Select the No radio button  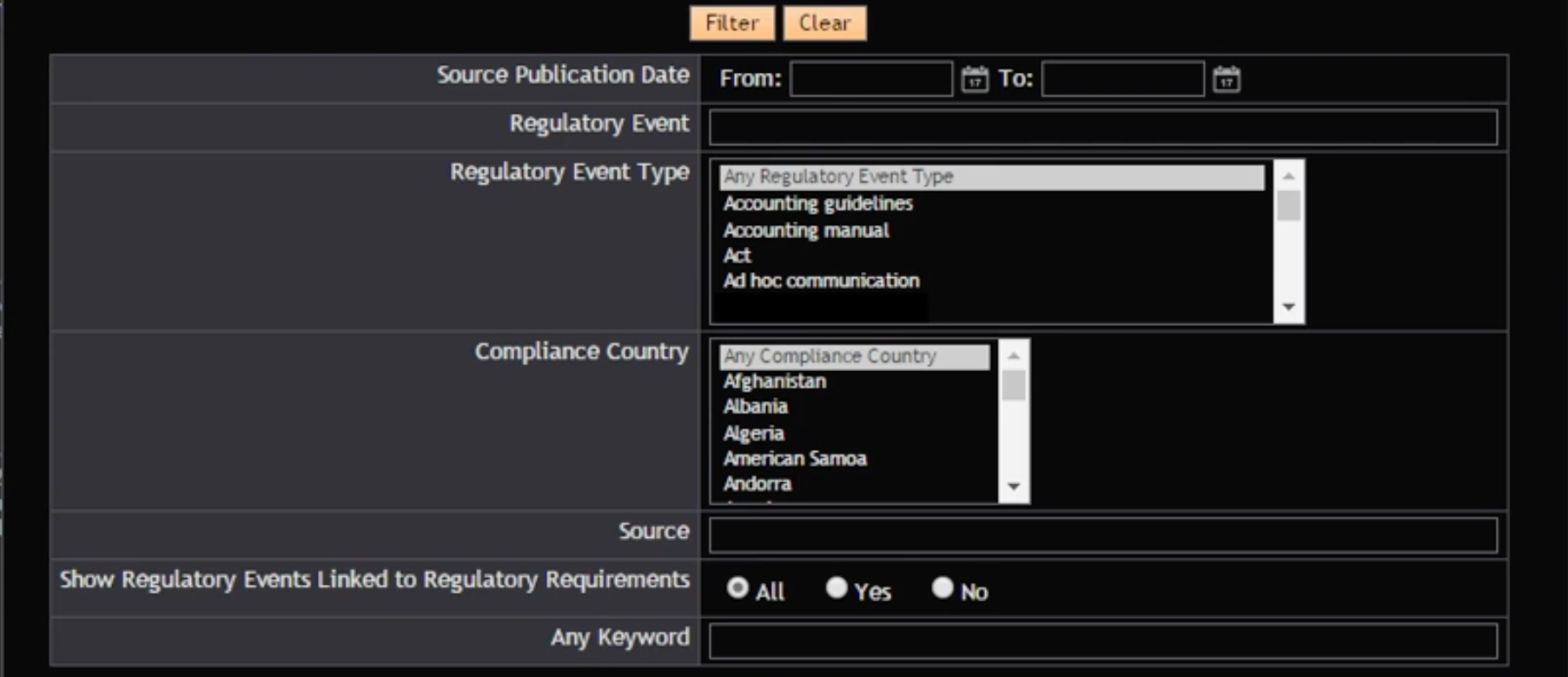pos(943,588)
